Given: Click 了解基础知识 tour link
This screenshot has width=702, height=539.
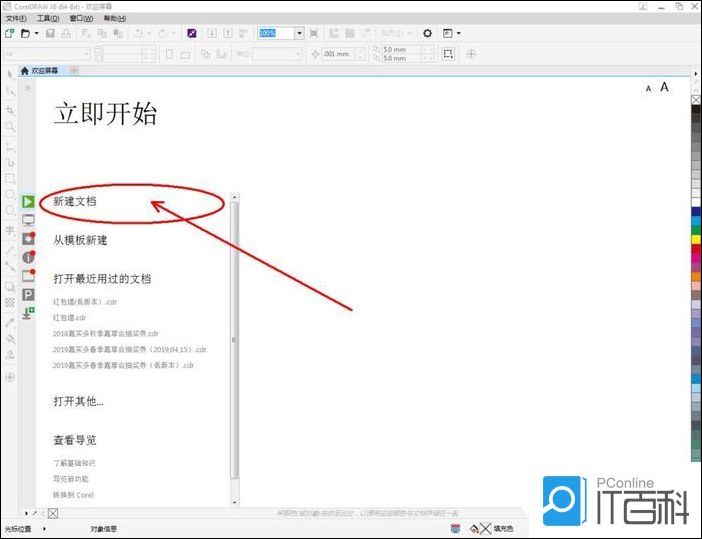Looking at the screenshot, I should [x=74, y=463].
